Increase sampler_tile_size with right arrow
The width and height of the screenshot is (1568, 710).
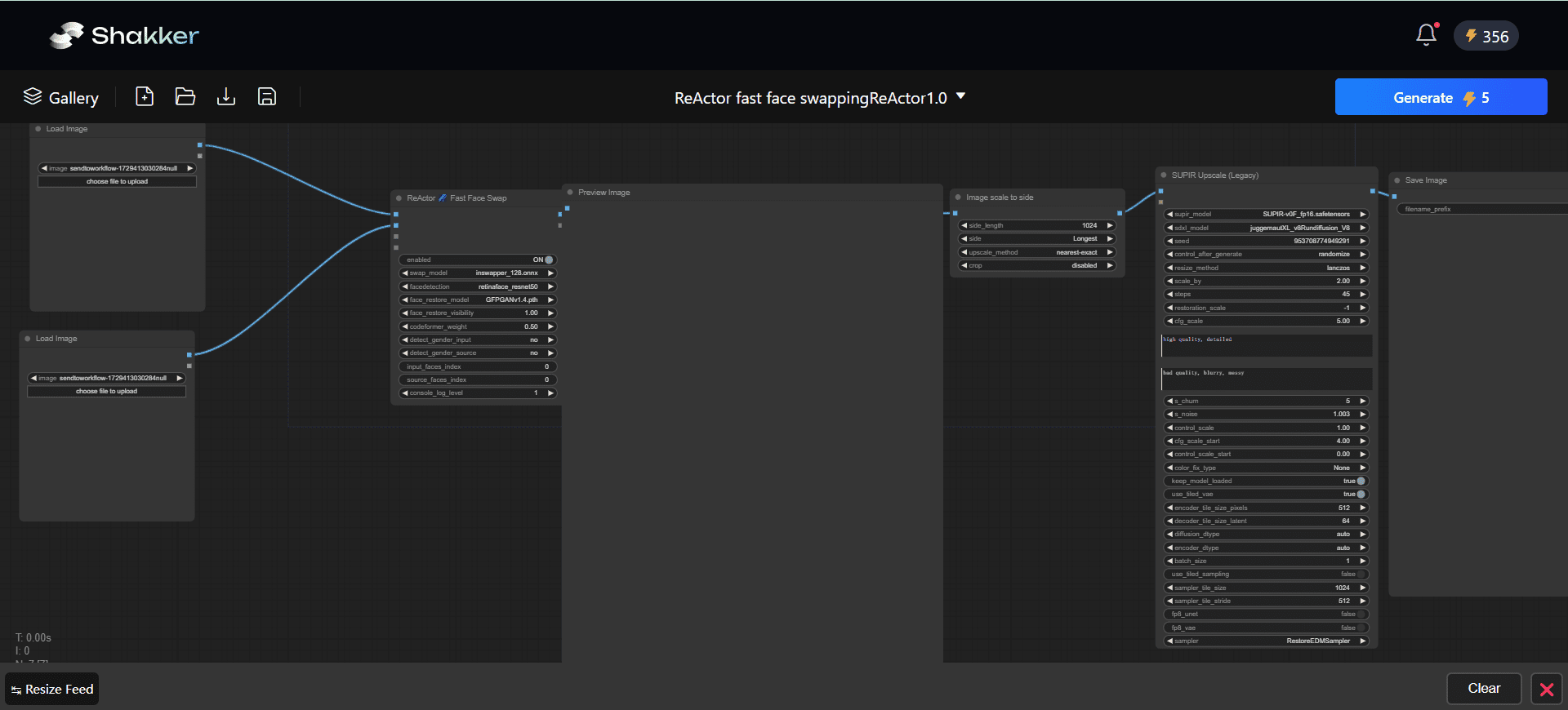coord(1363,588)
